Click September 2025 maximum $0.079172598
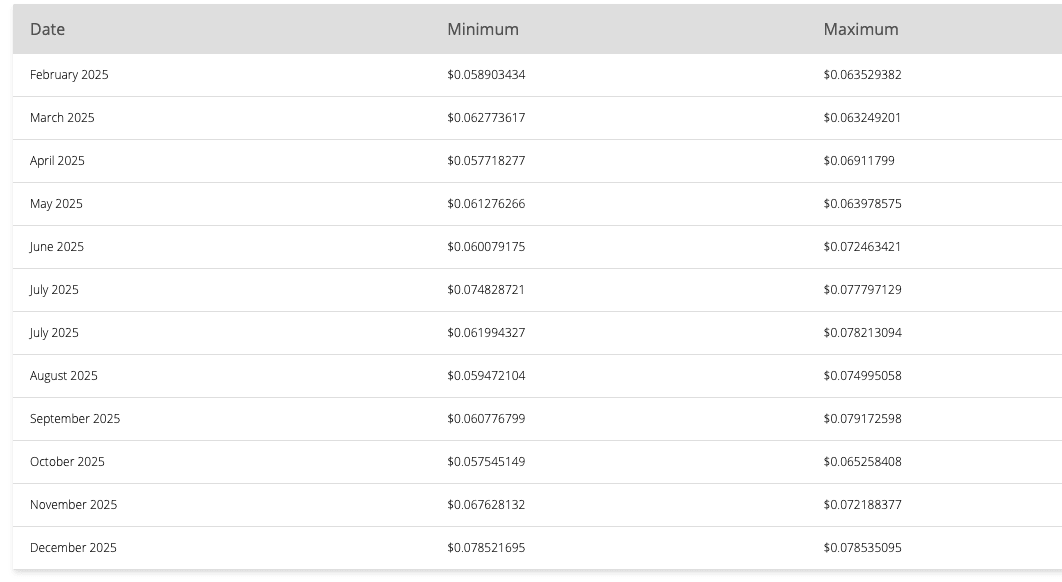The width and height of the screenshot is (1062, 582). (862, 419)
